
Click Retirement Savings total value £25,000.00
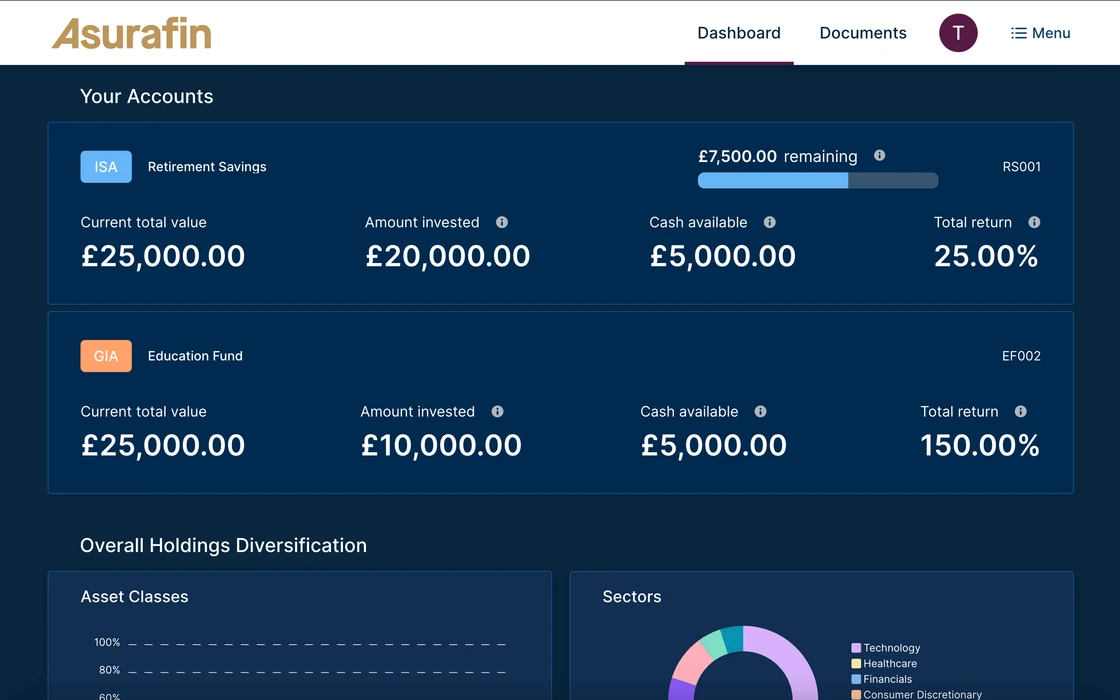[x=163, y=256]
